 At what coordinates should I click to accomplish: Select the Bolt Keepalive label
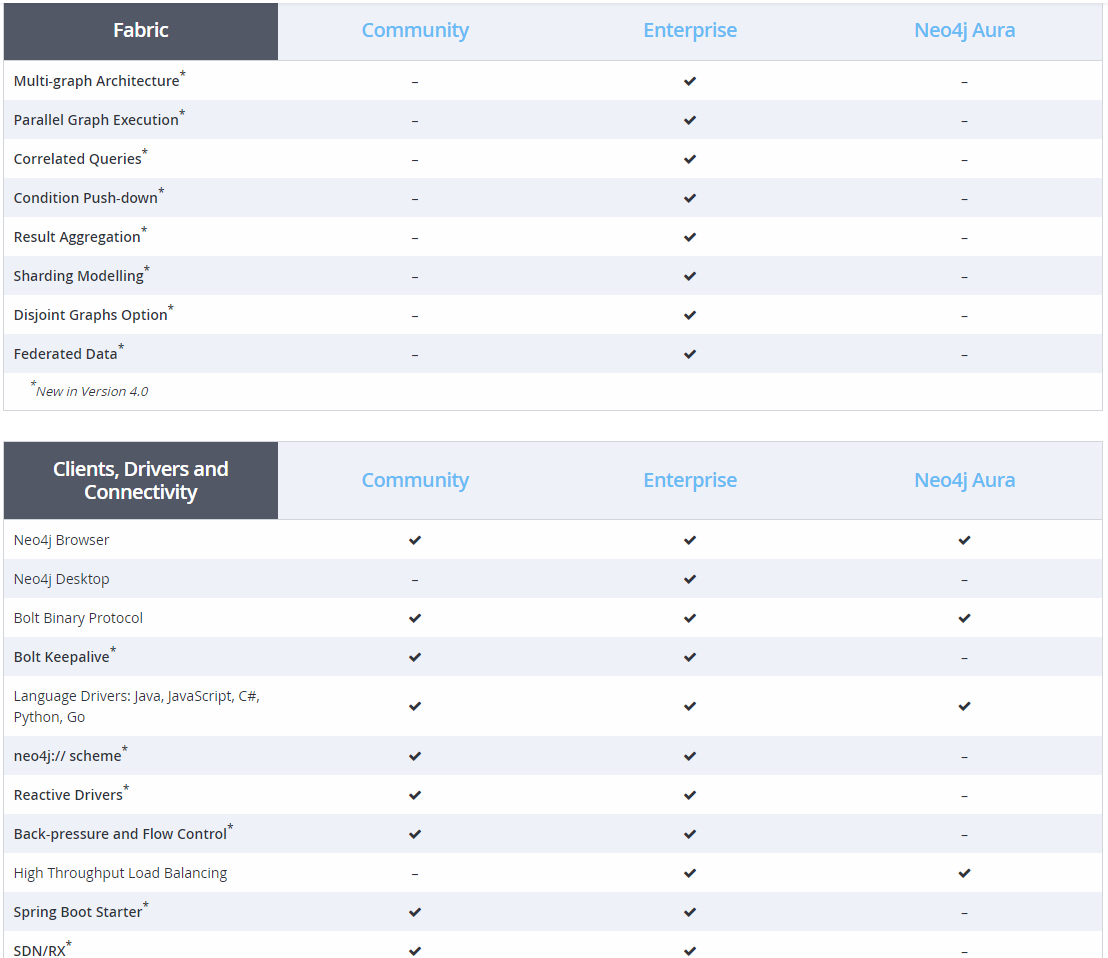64,656
